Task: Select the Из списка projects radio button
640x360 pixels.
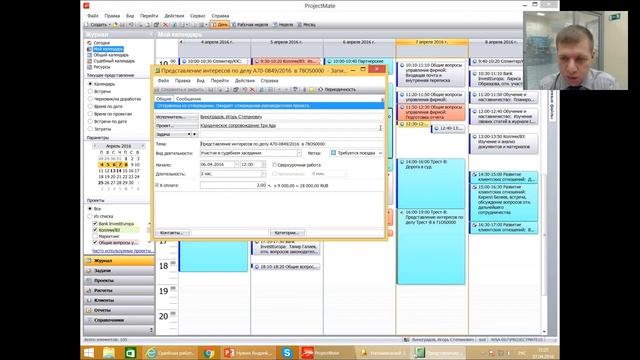Action: point(90,216)
